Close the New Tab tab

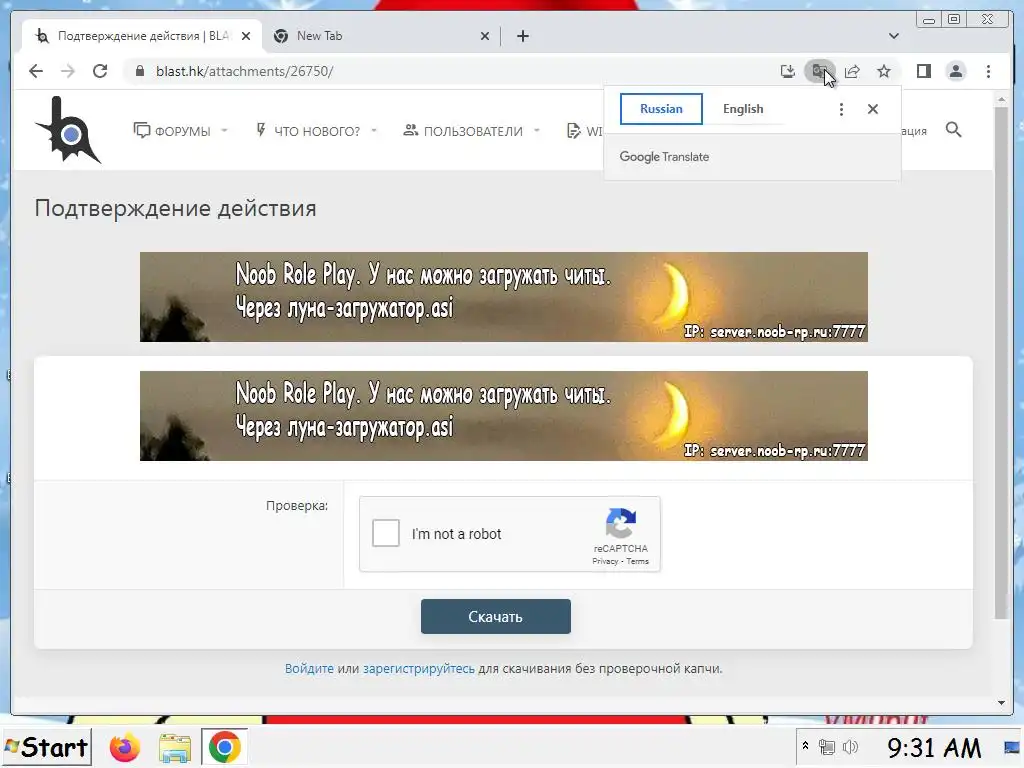tap(485, 36)
